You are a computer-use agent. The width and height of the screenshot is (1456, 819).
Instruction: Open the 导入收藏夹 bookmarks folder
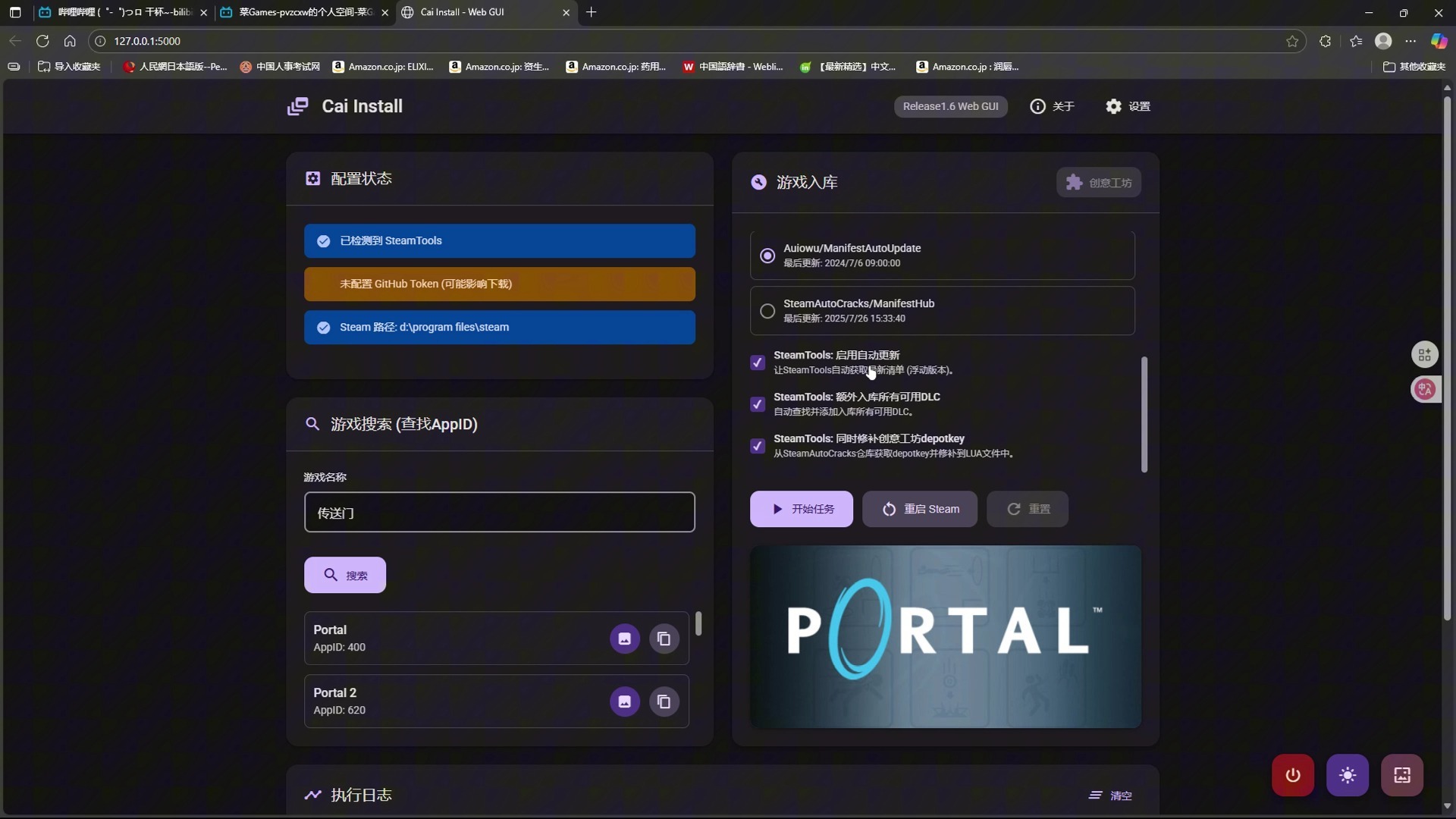(69, 67)
